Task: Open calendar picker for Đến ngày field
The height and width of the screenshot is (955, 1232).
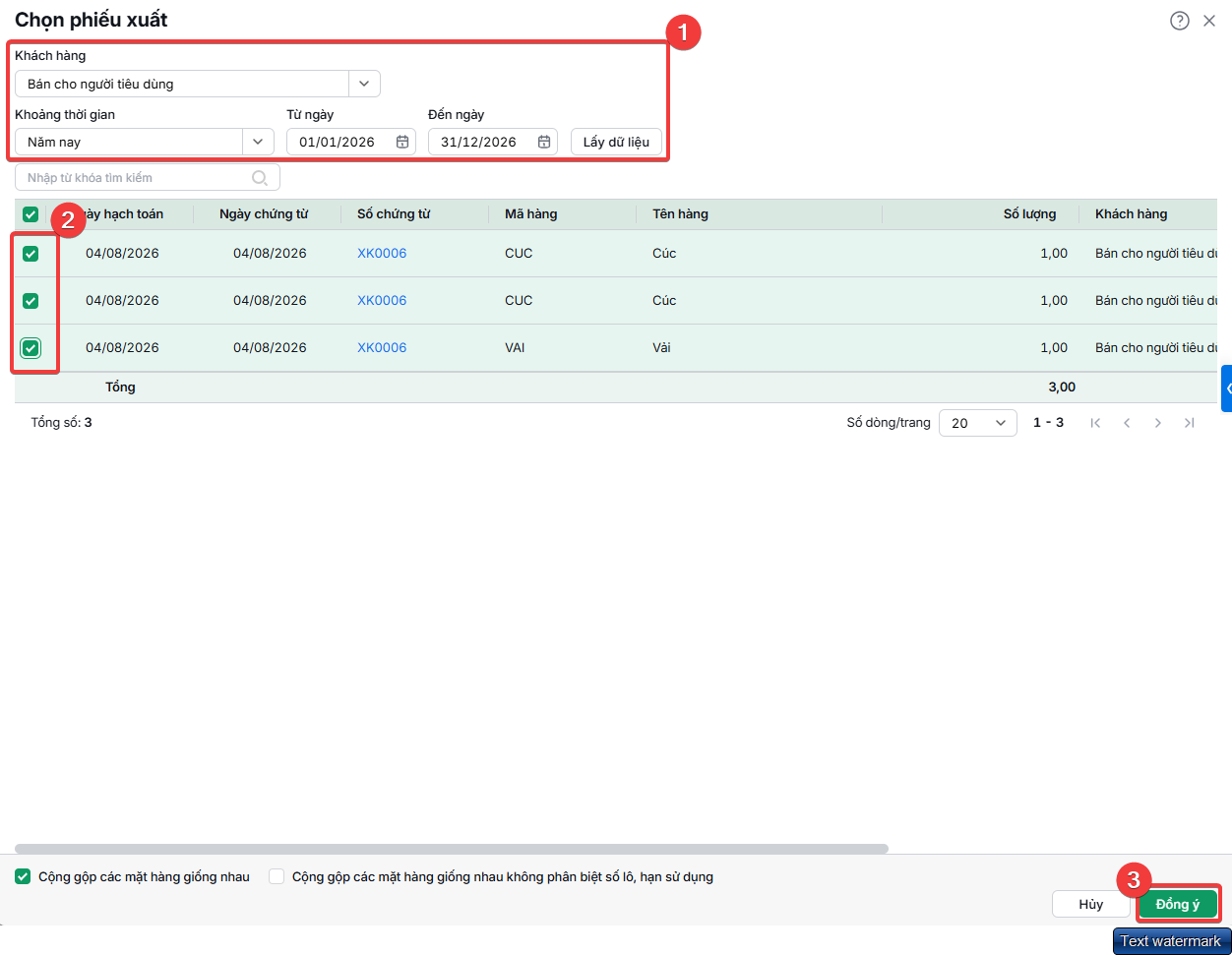Action: [544, 142]
